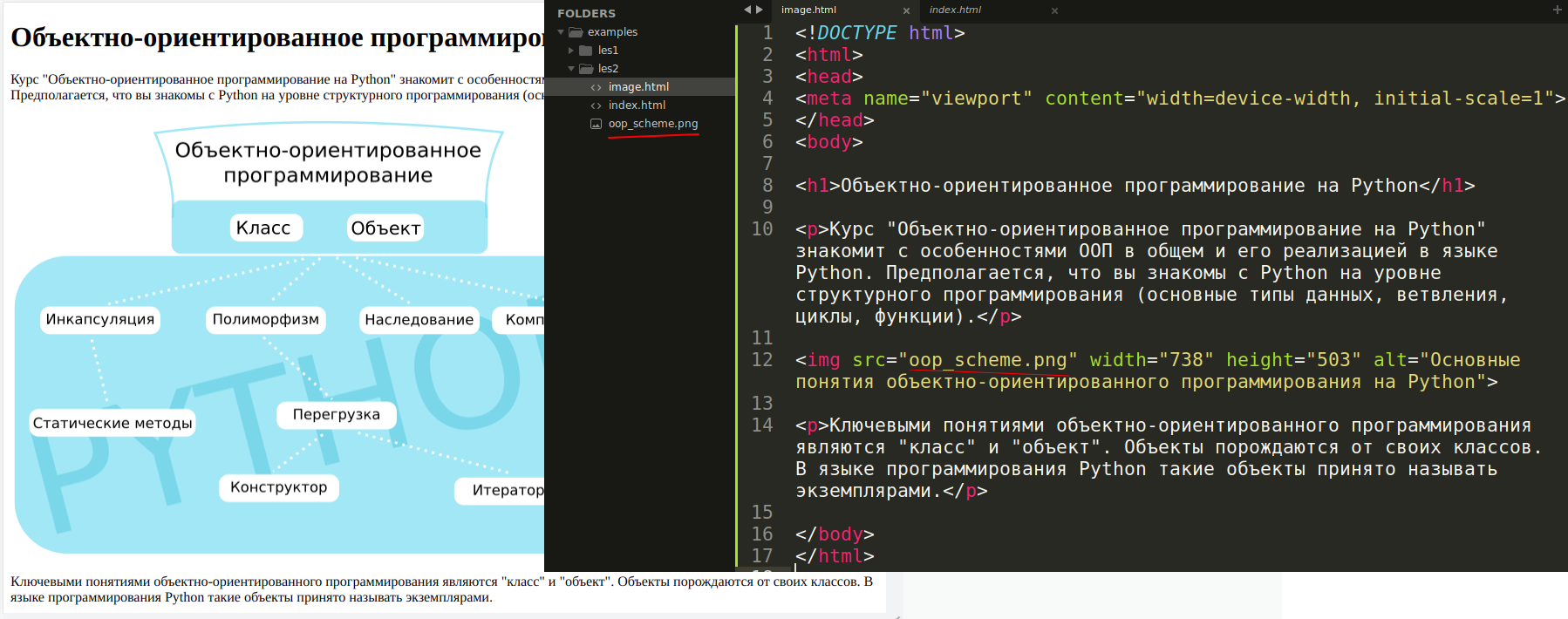Click the examples folder icon
The width and height of the screenshot is (1568, 619).
576,32
